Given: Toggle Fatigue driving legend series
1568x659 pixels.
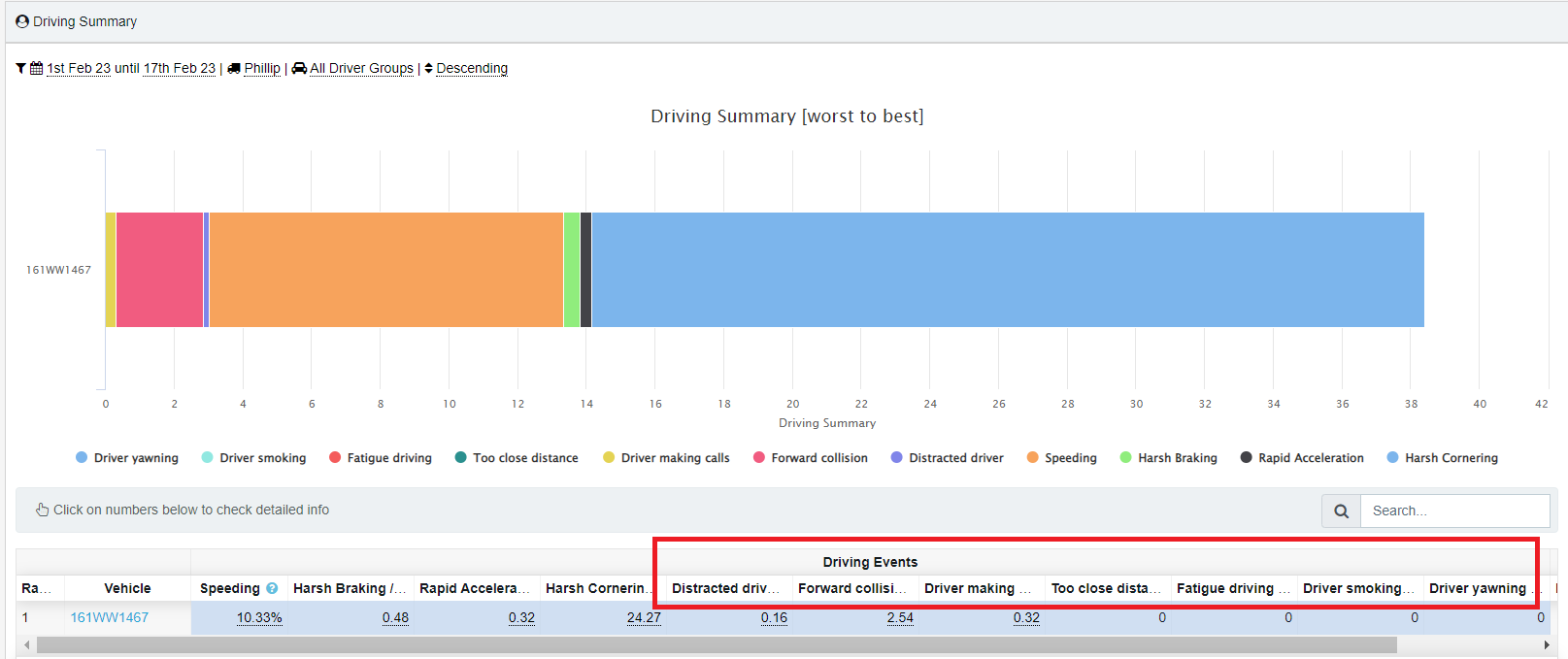Looking at the screenshot, I should click(381, 458).
